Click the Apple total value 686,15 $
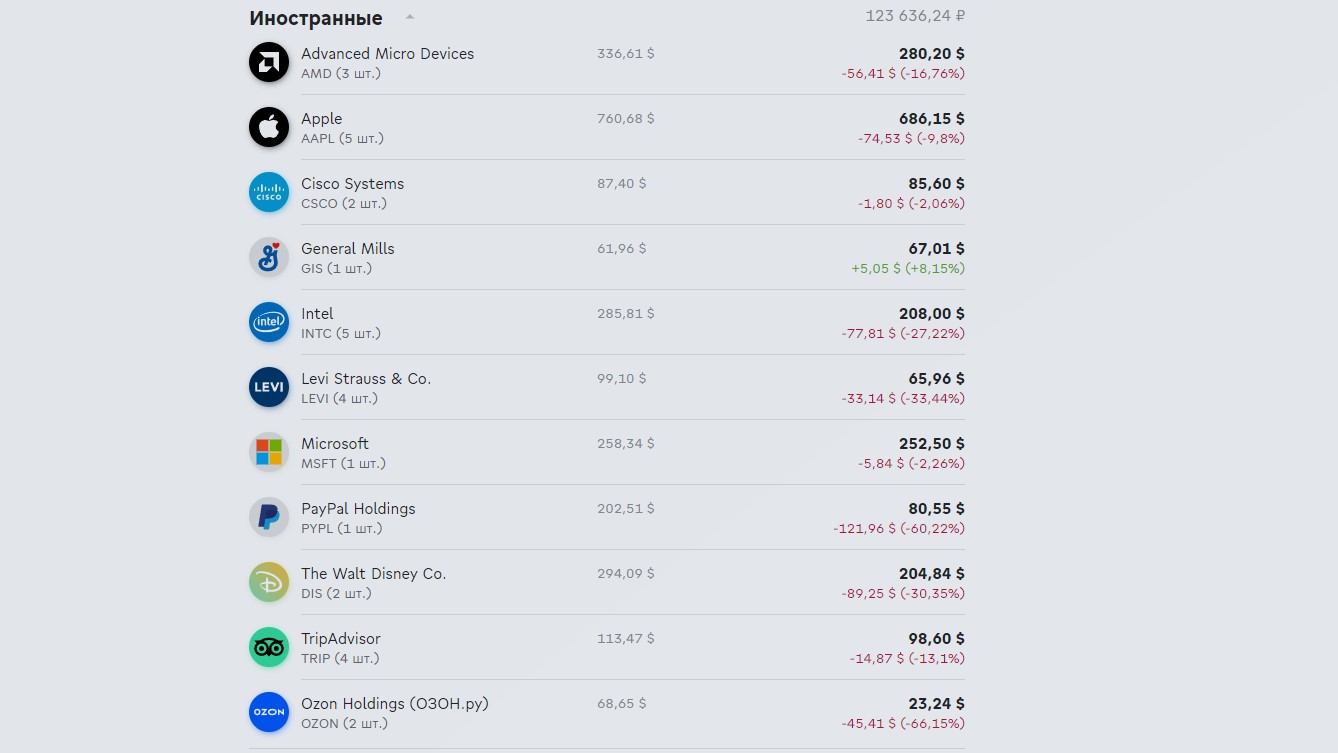Image resolution: width=1338 pixels, height=753 pixels. (932, 118)
